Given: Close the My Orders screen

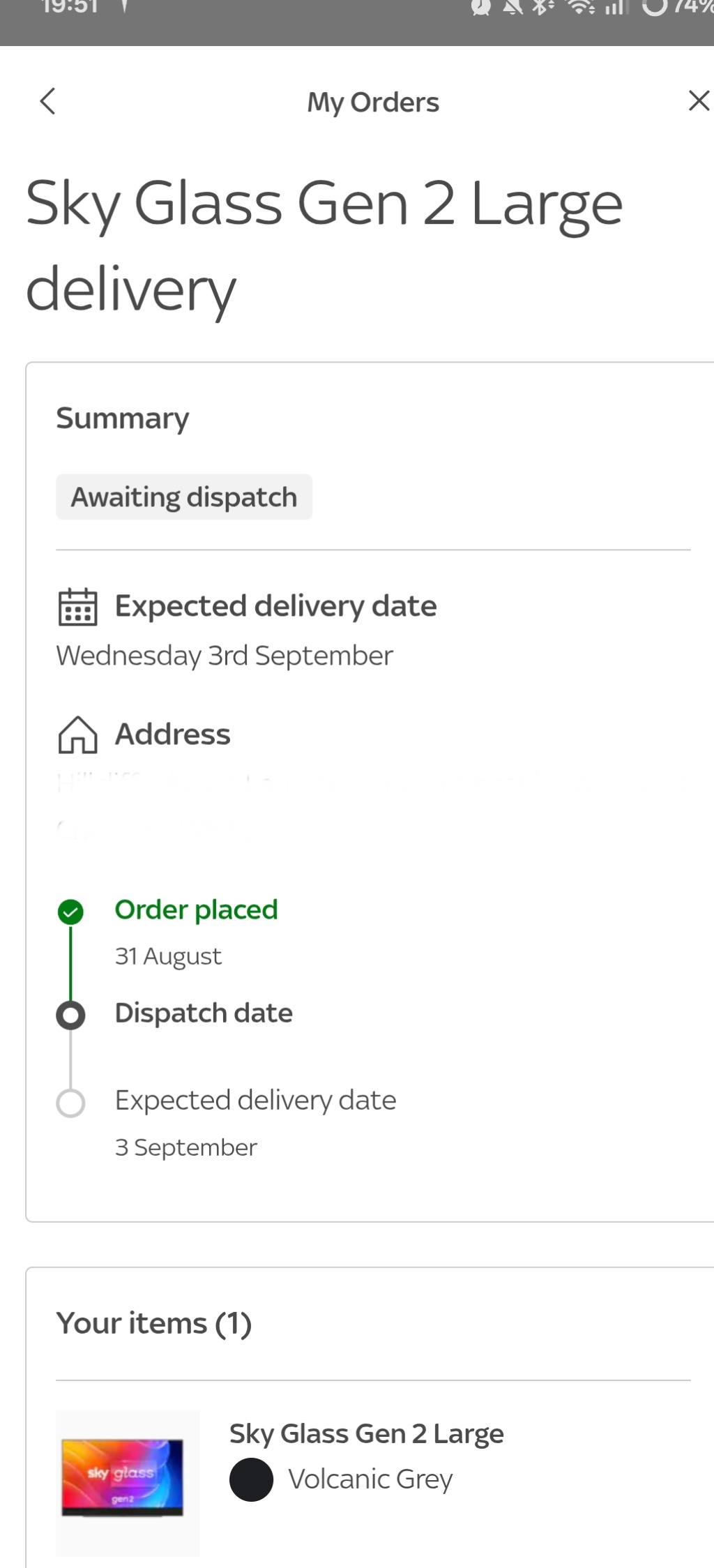Looking at the screenshot, I should pos(699,100).
